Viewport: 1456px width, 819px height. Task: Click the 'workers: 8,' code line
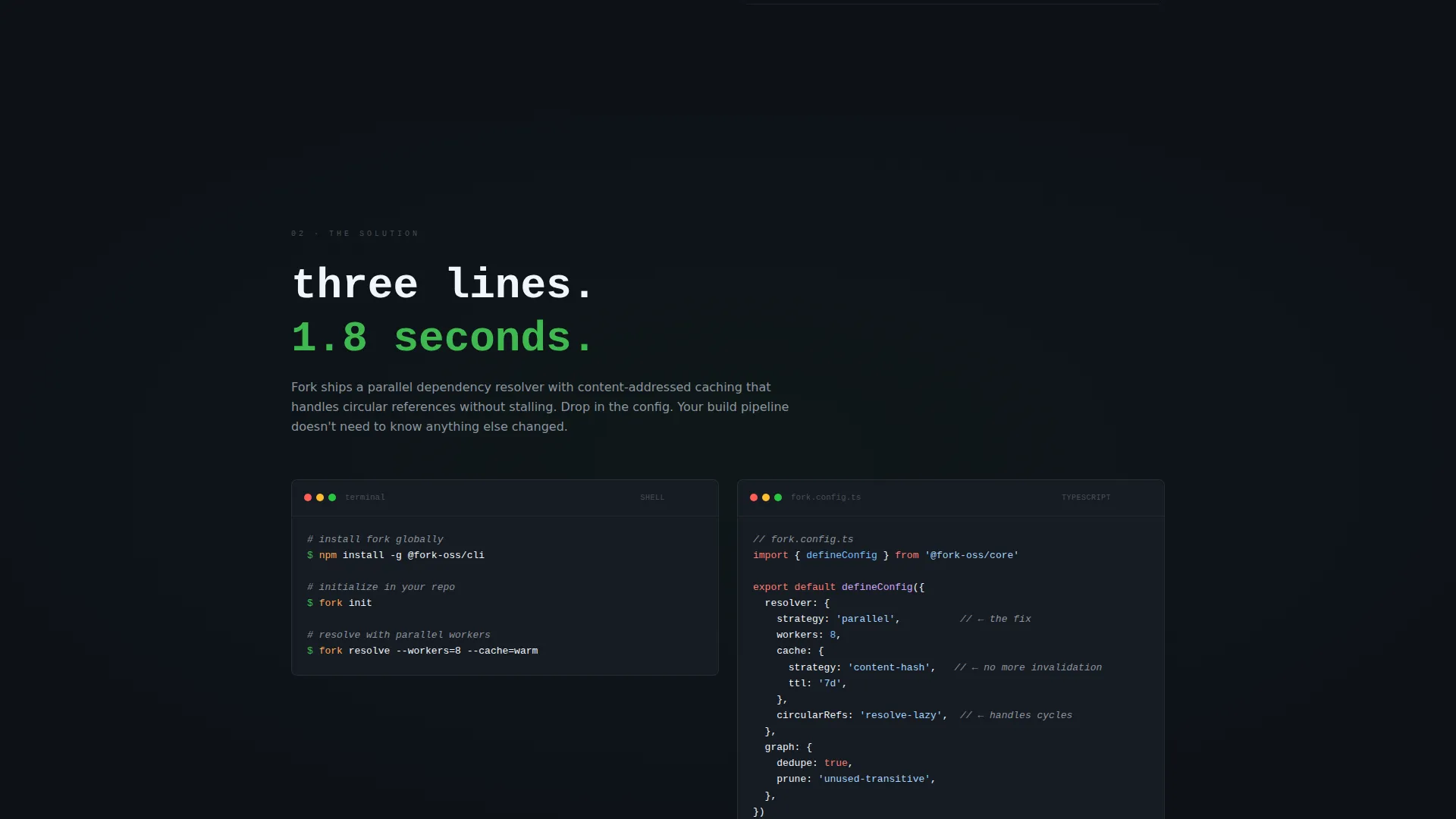pyautogui.click(x=809, y=635)
